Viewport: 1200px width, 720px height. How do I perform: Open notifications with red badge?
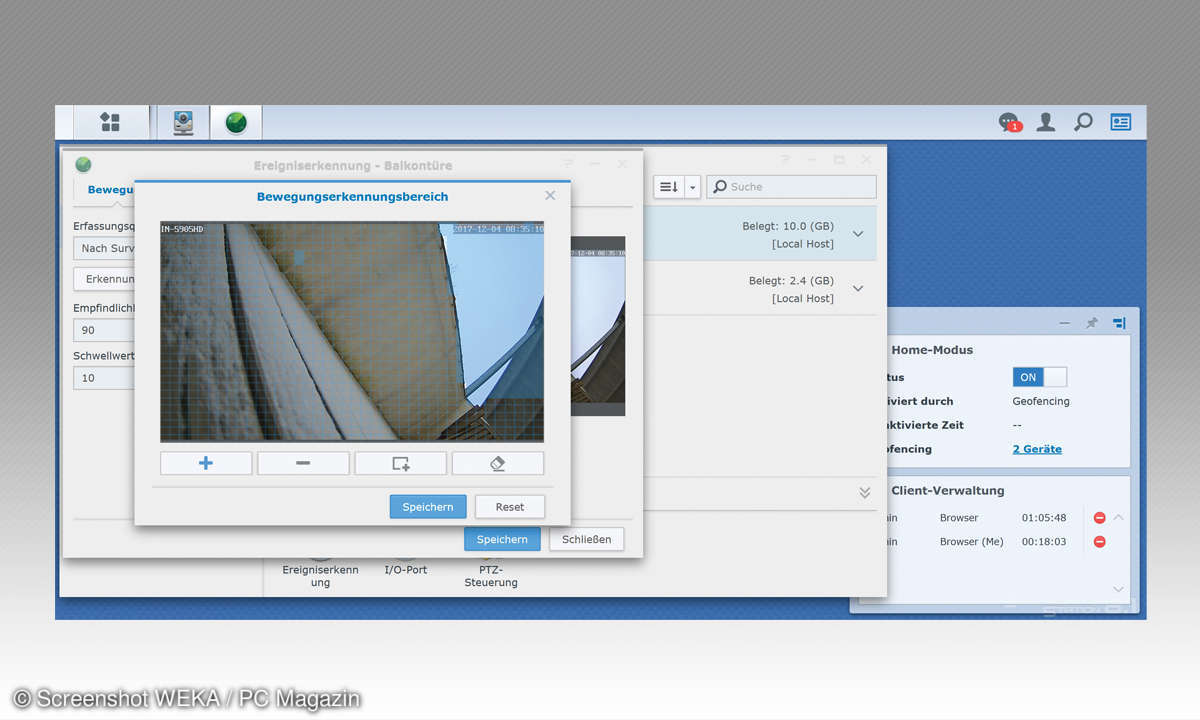click(1010, 122)
